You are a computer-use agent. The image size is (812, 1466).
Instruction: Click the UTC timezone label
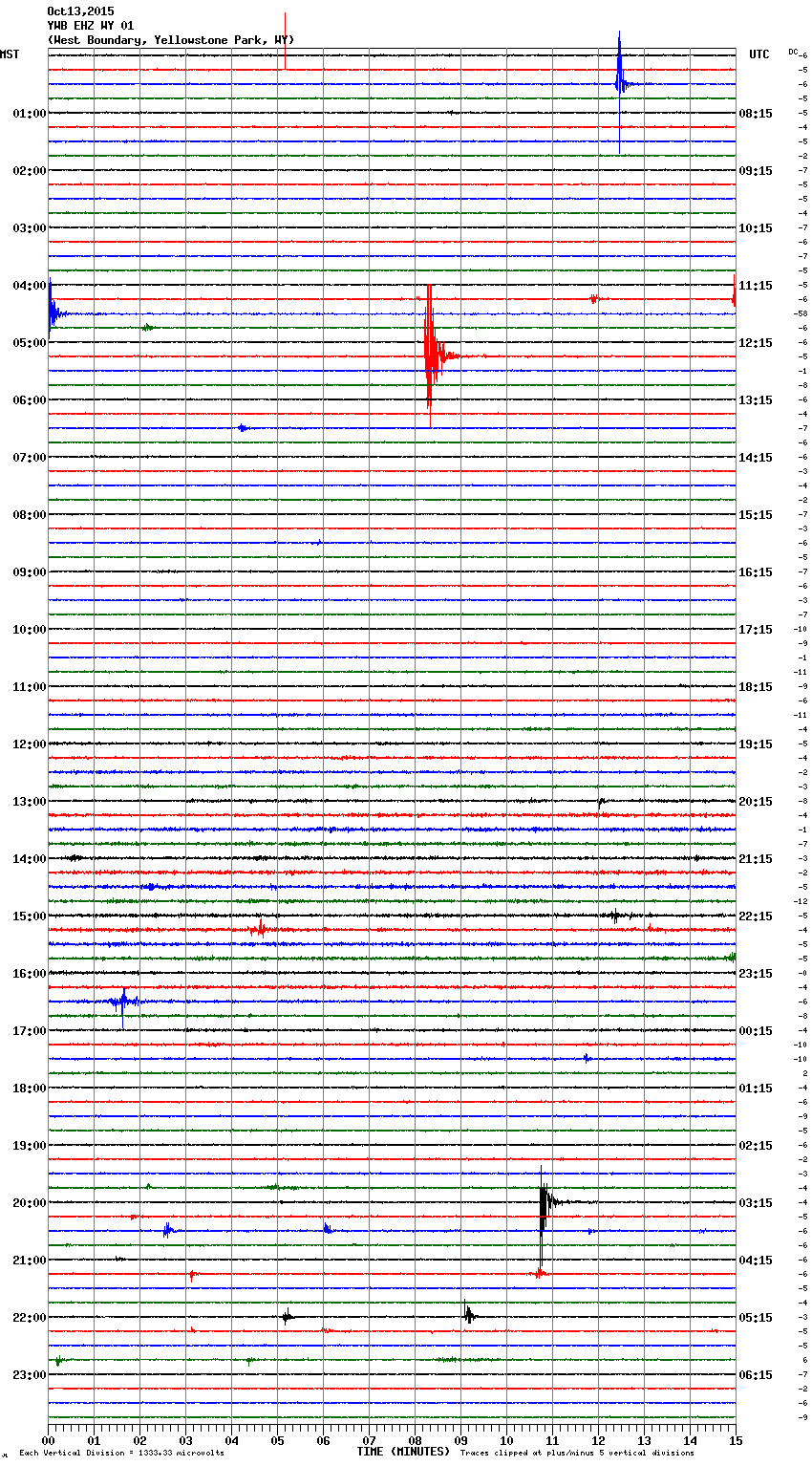tap(759, 54)
